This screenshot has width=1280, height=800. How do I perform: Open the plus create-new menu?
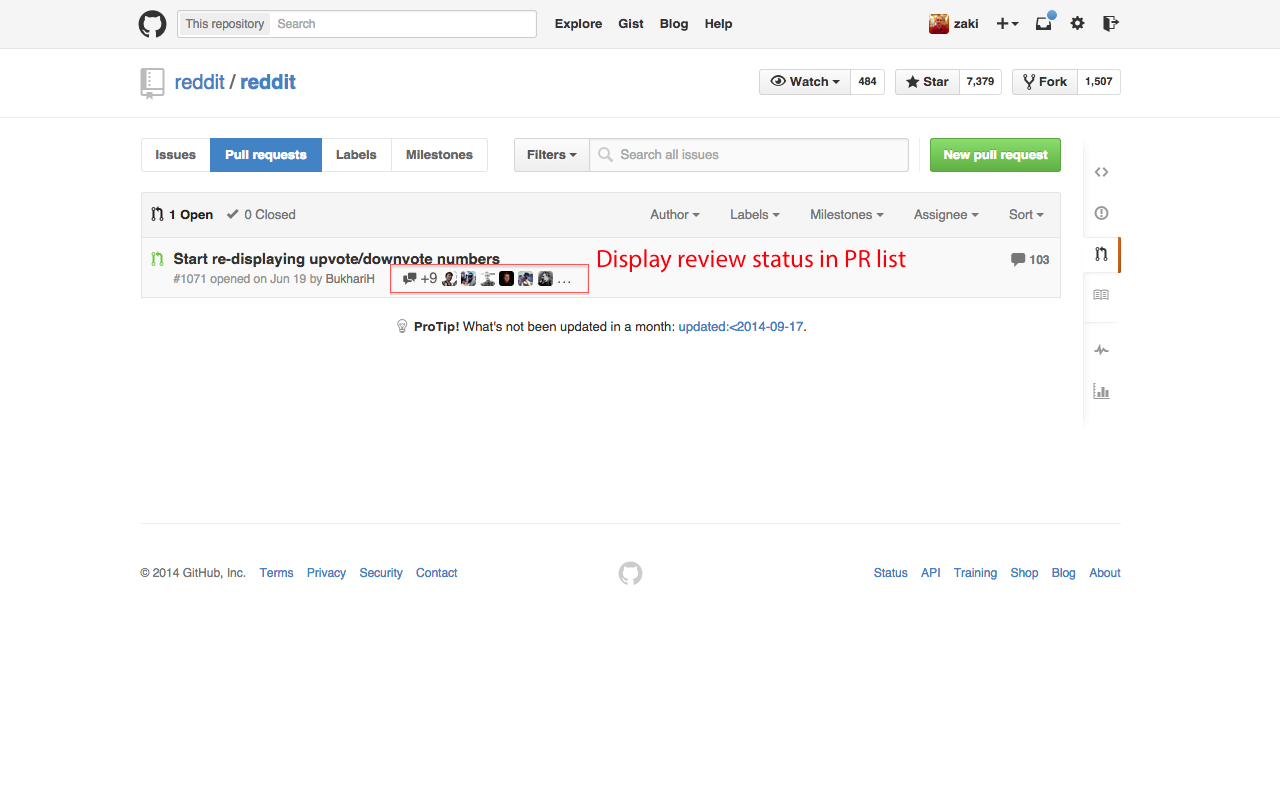[x=1007, y=24]
